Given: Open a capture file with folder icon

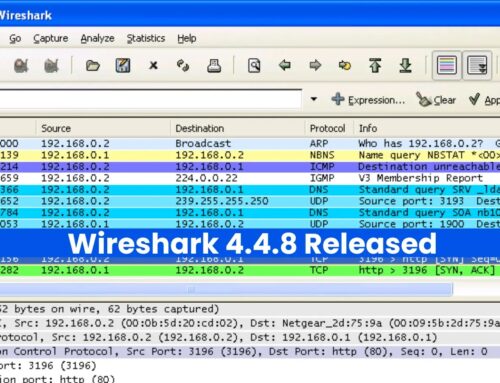Looking at the screenshot, I should coord(93,66).
